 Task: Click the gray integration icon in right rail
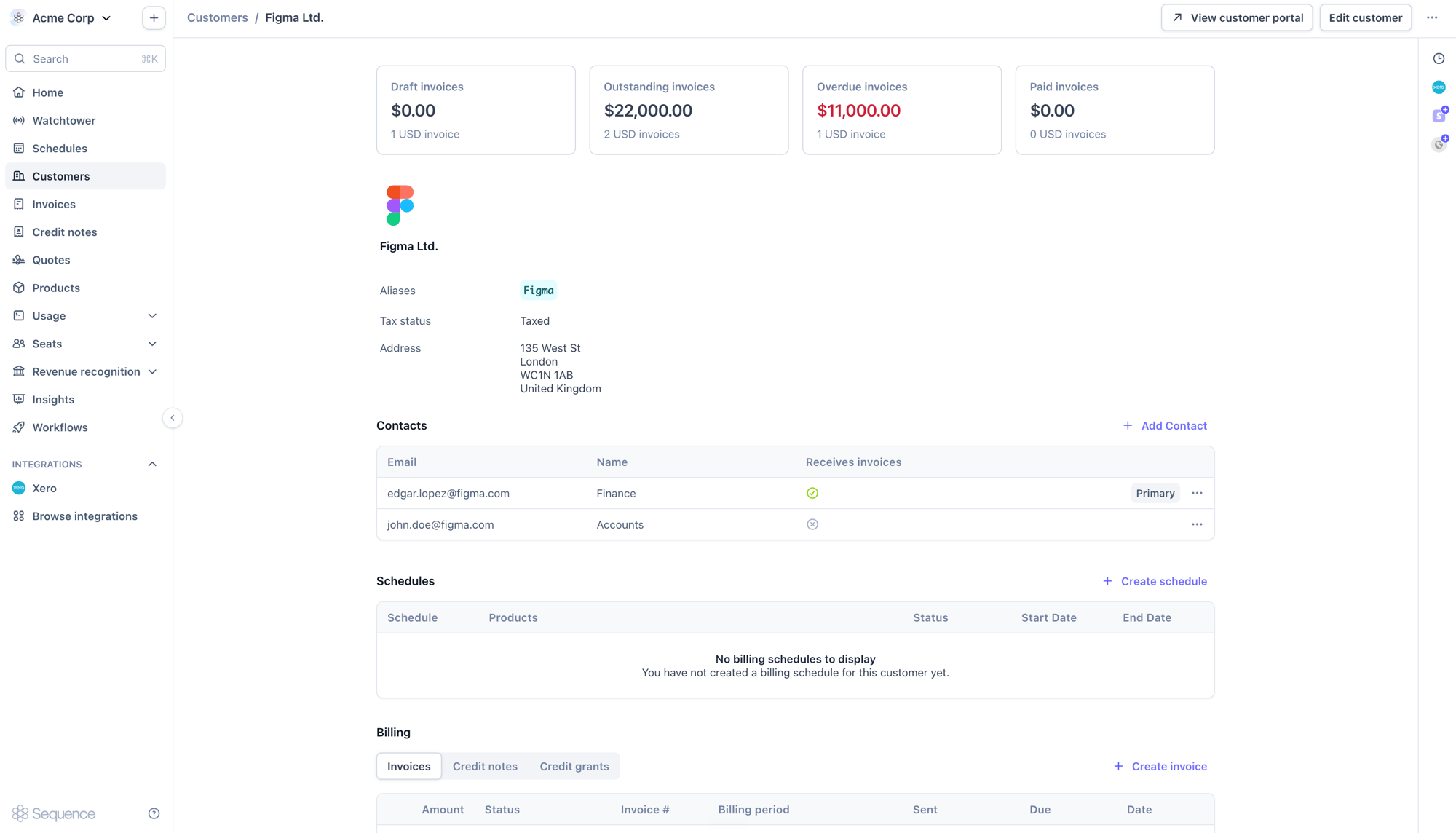click(1439, 143)
